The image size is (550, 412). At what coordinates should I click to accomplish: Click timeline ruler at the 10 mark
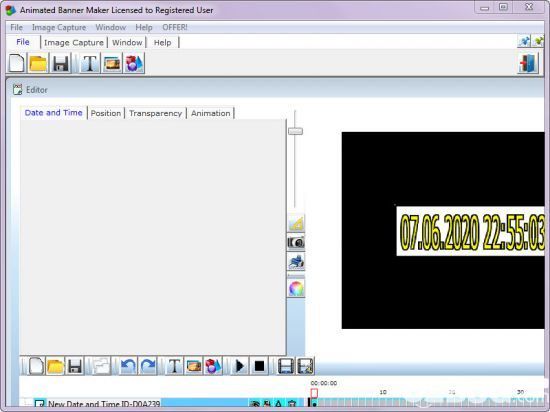coord(383,392)
